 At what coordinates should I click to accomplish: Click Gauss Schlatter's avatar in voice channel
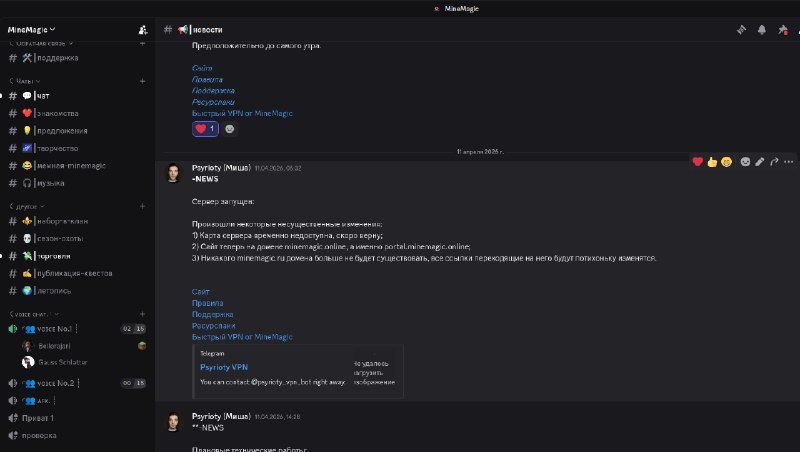(28, 362)
